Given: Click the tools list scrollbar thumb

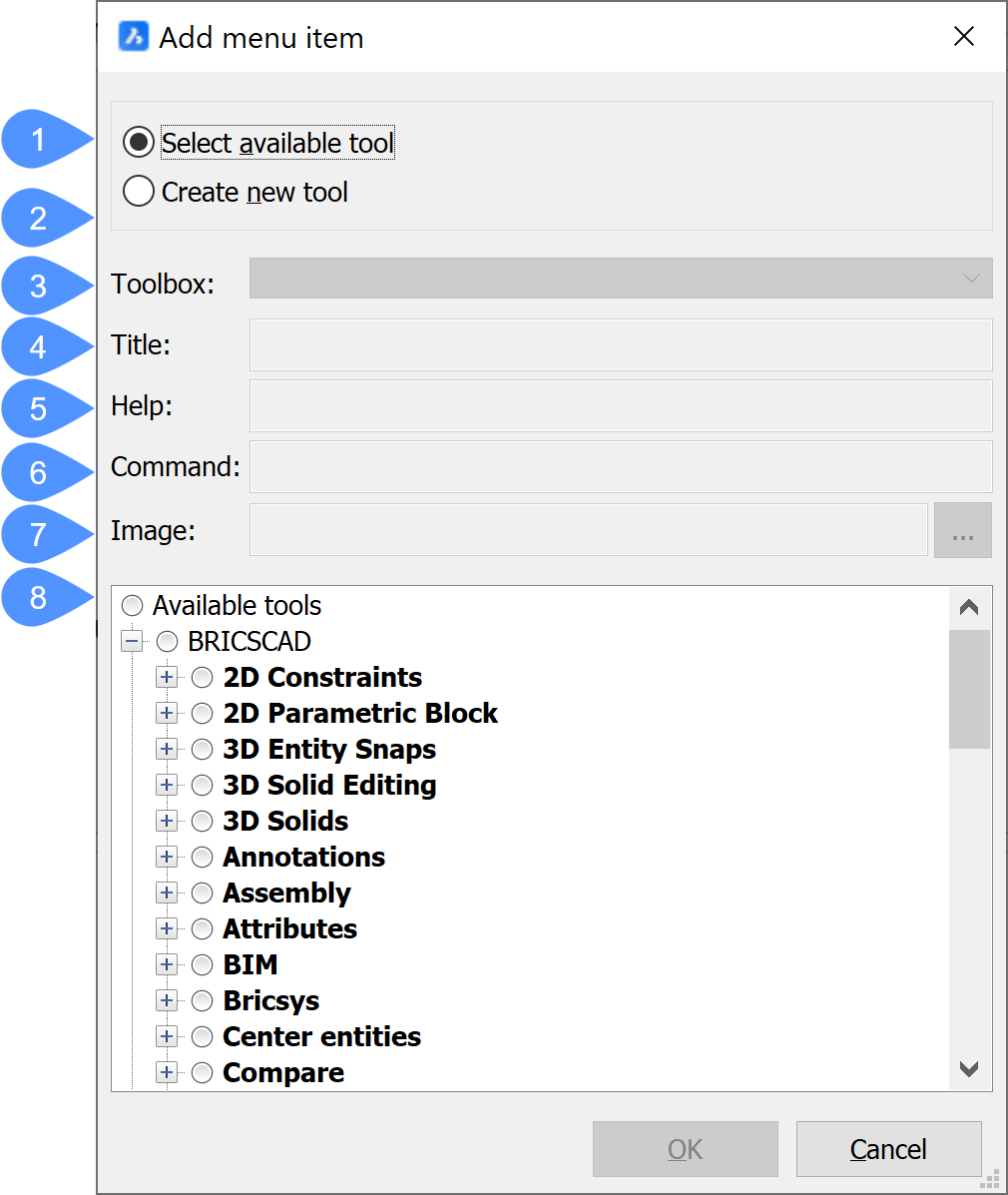Looking at the screenshot, I should point(968,689).
